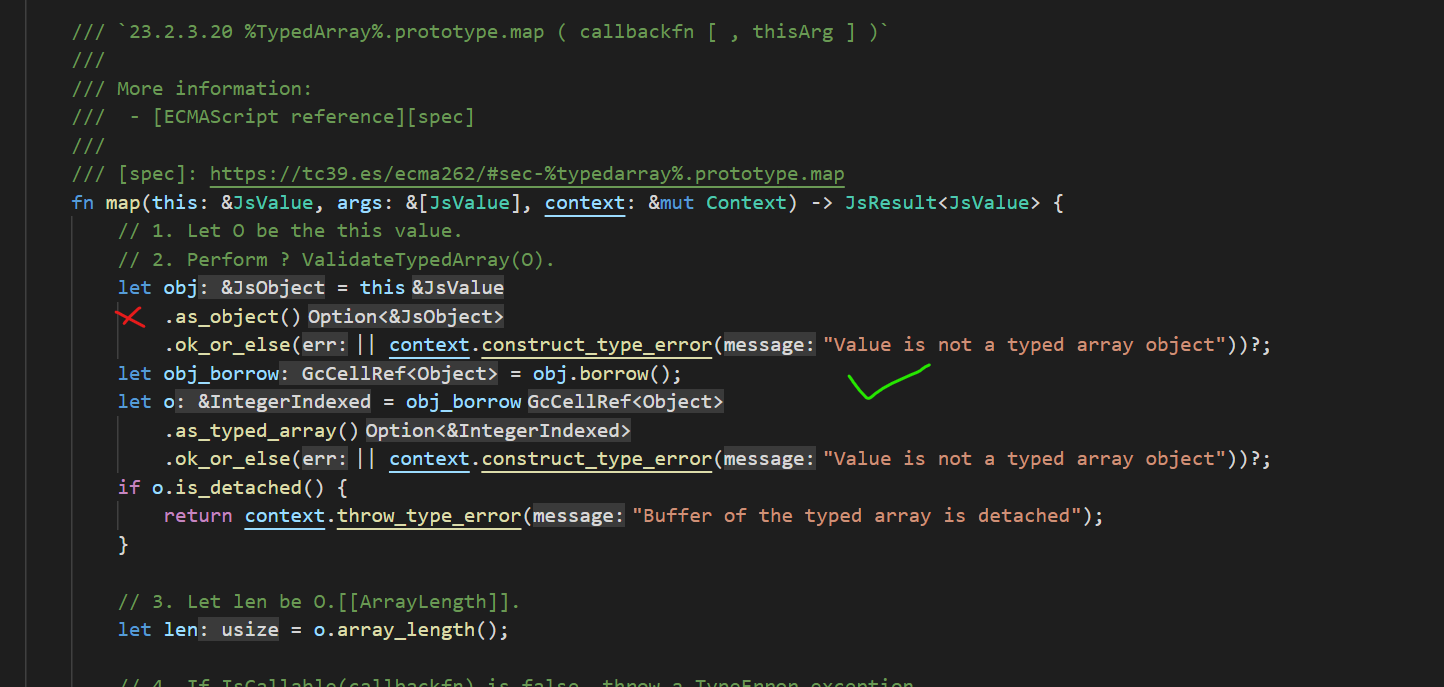This screenshot has height=687, width=1444.
Task: Click 'construct_type_error' on the line after .as_typed_array()
Action: click(x=596, y=459)
